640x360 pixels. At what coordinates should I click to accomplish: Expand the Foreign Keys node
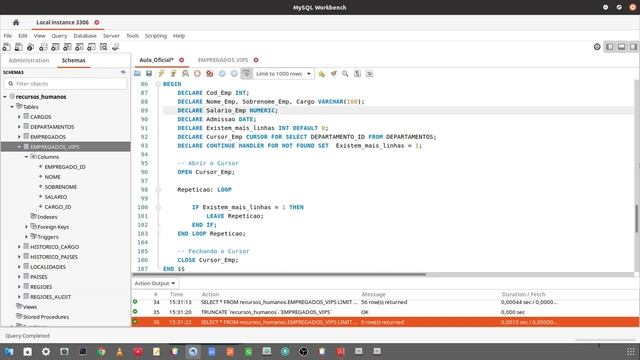click(x=27, y=227)
